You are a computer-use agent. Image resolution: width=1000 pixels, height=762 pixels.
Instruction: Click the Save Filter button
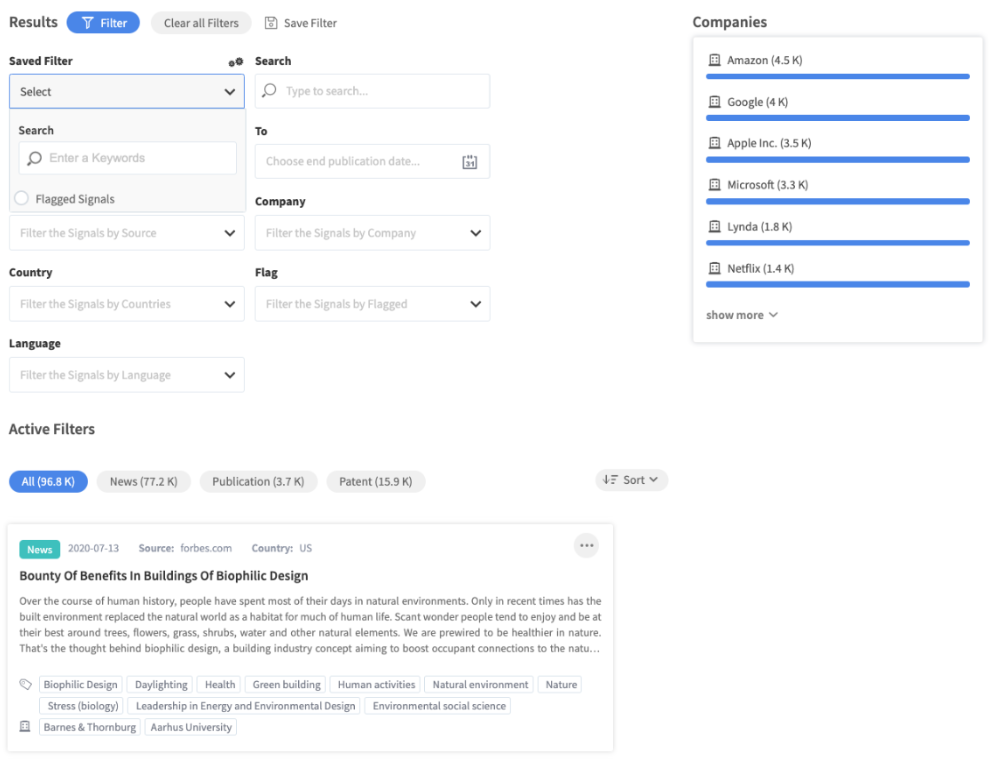click(x=301, y=23)
